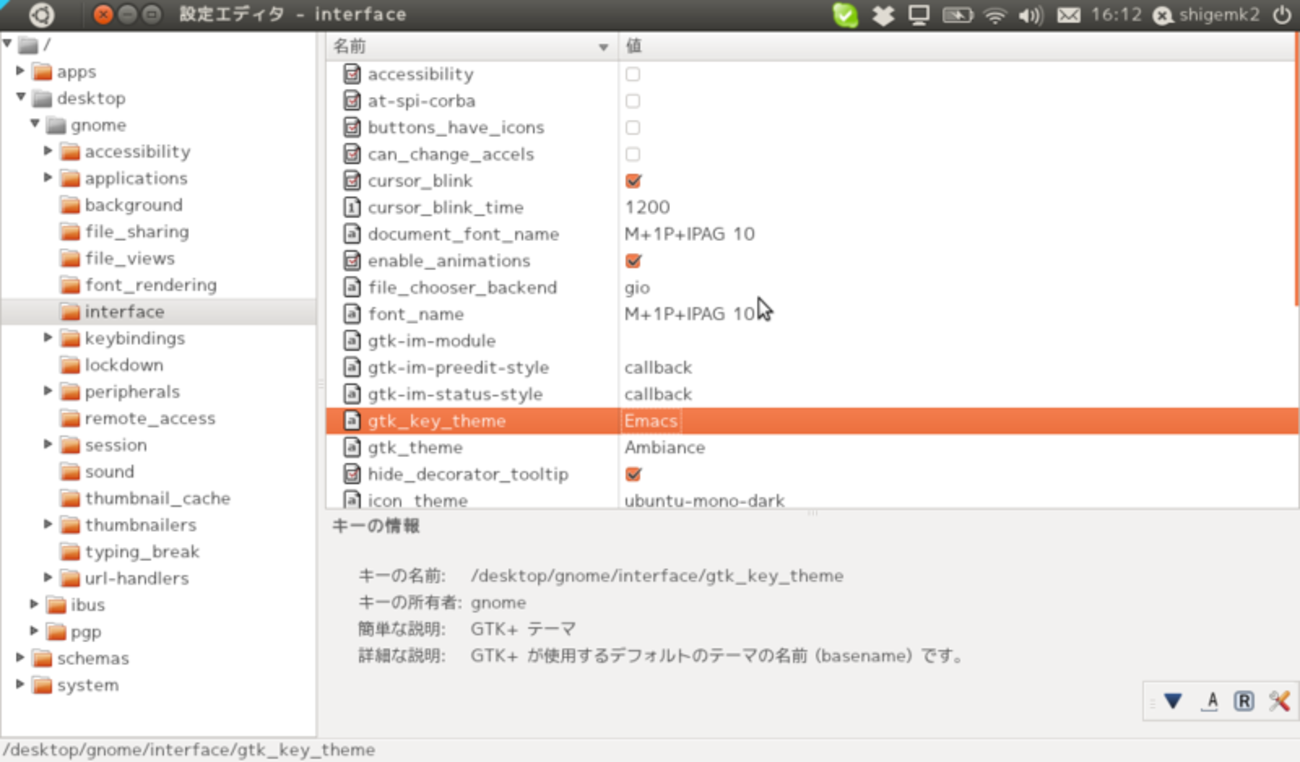The height and width of the screenshot is (762, 1300).
Task: Tick the buttons_have_icons checkbox
Action: coord(633,128)
